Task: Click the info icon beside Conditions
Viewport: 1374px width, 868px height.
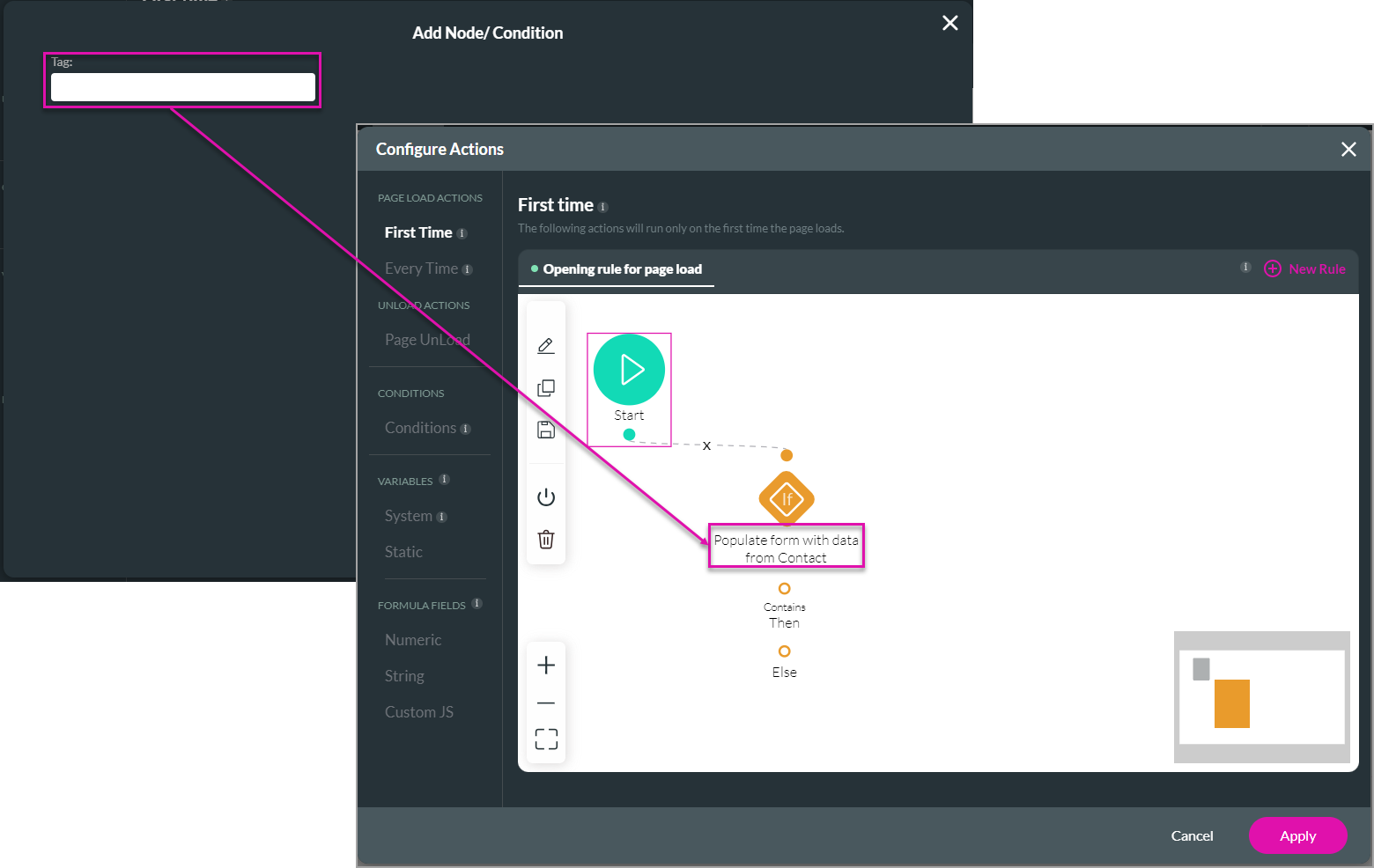Action: click(466, 429)
